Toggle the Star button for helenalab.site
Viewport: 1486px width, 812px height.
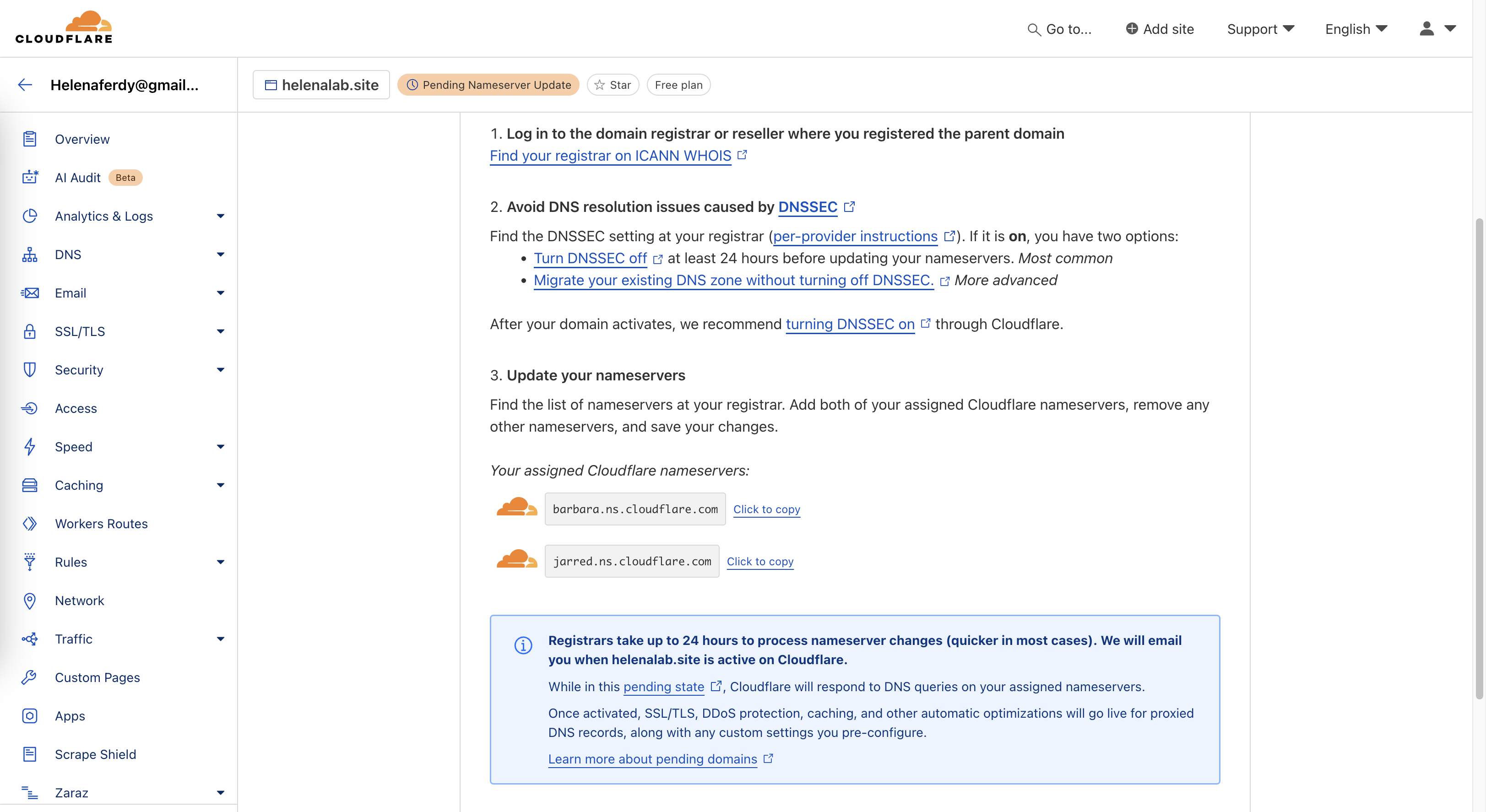(x=613, y=85)
